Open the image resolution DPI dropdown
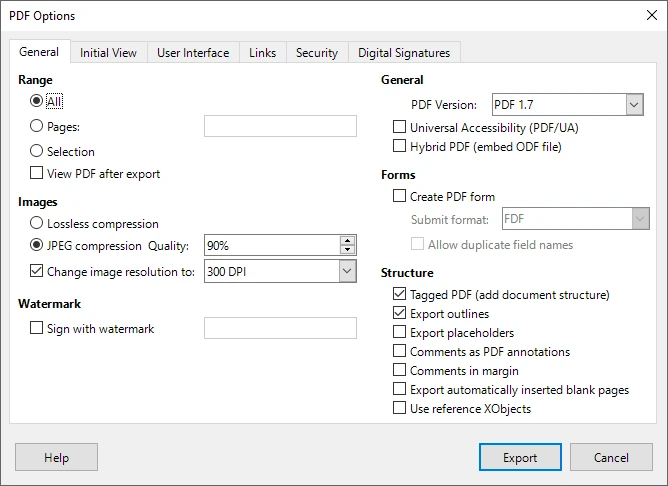This screenshot has width=668, height=486. coord(280,271)
